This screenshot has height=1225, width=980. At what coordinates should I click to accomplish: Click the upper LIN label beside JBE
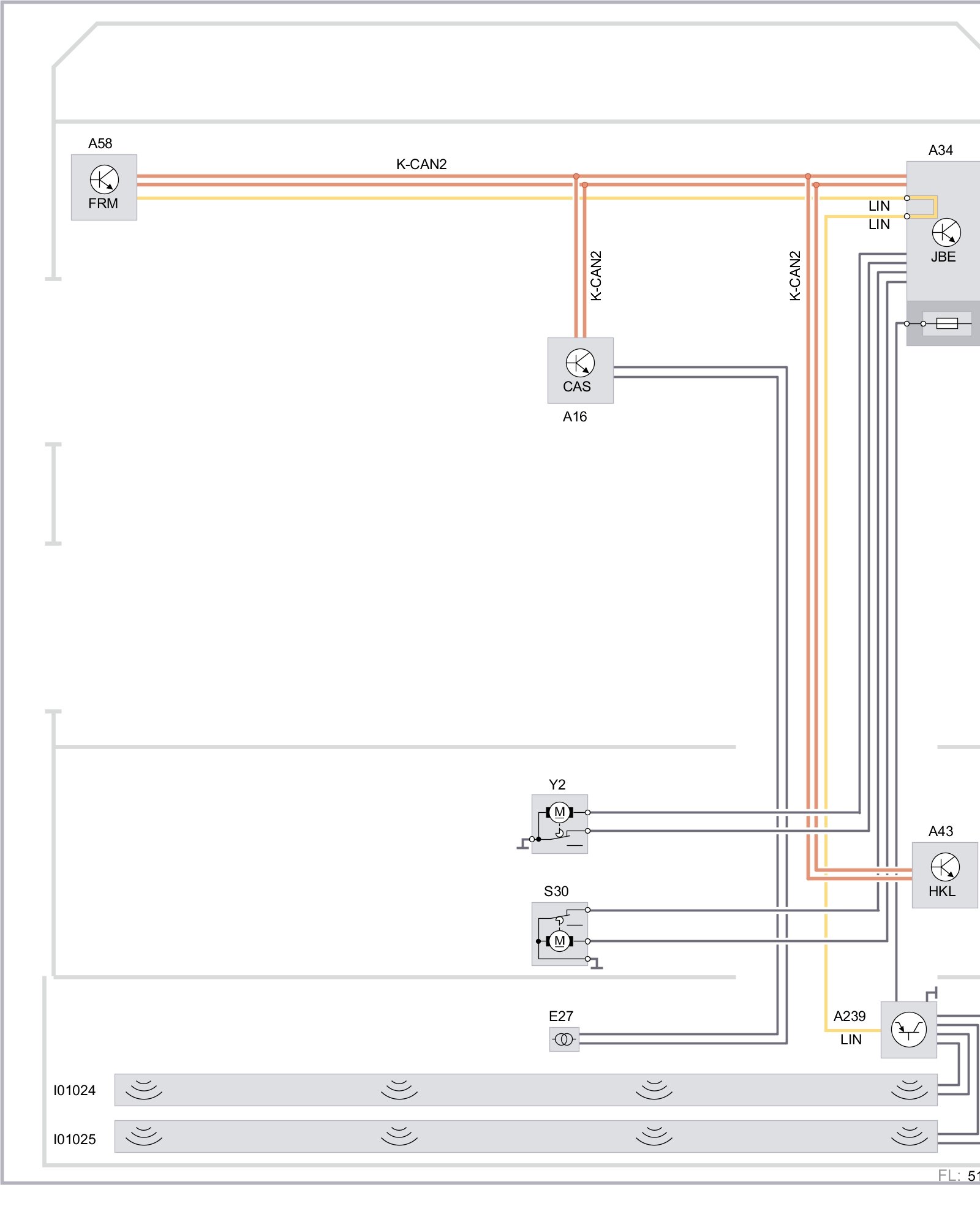point(879,206)
